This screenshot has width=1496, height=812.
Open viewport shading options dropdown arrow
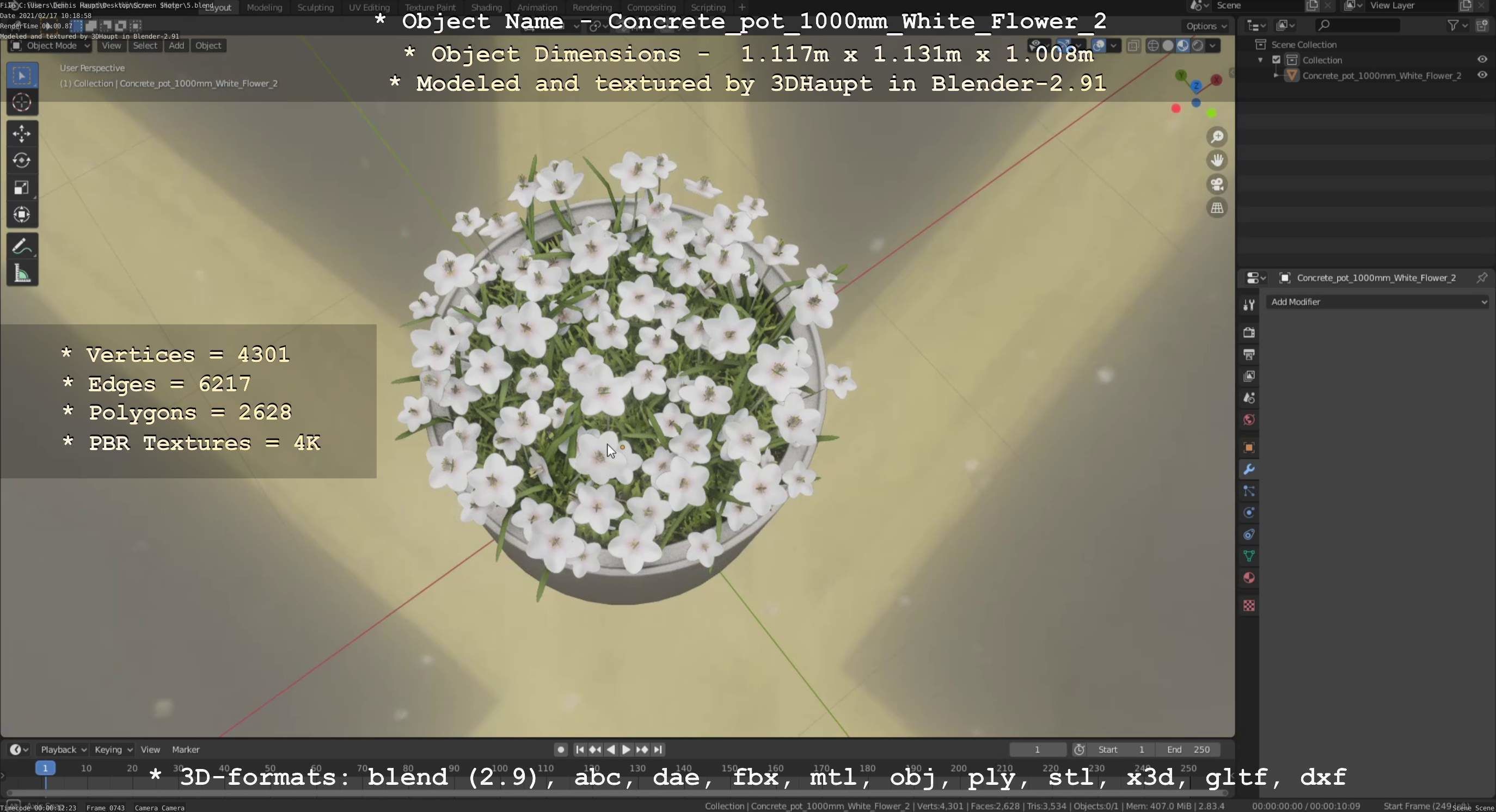[x=1212, y=46]
